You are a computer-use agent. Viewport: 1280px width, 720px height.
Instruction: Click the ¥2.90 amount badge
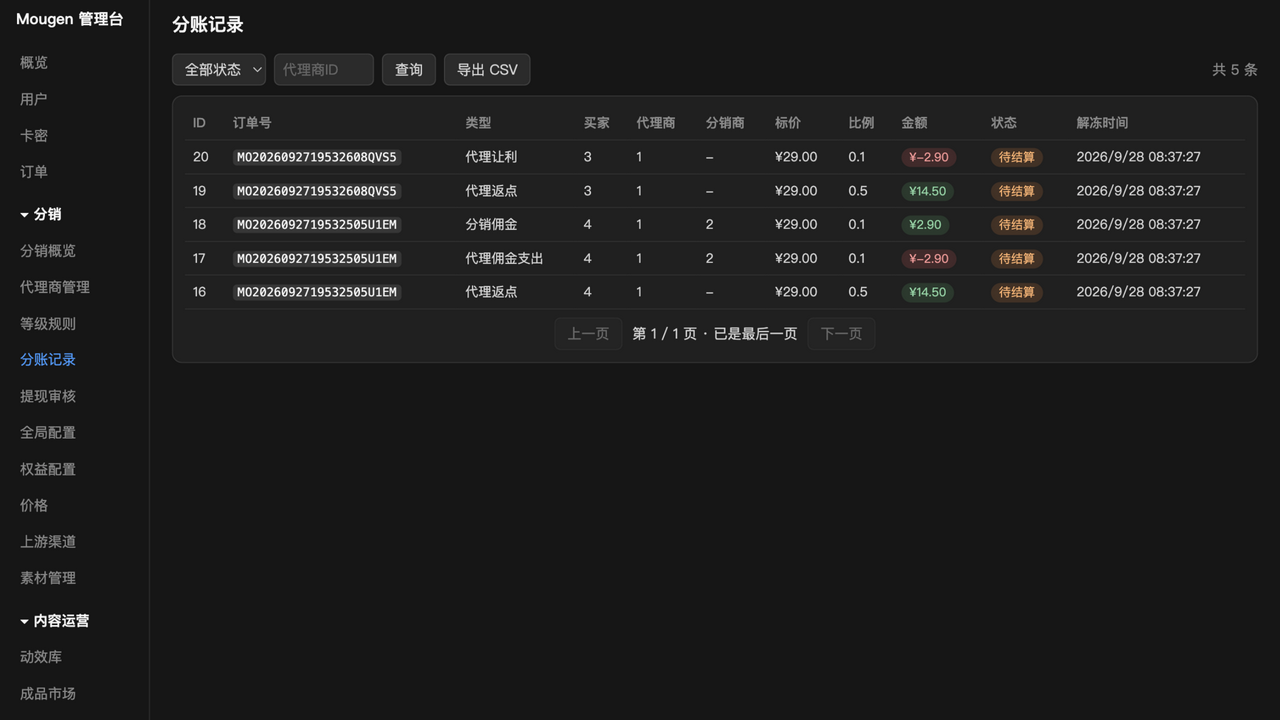tap(925, 225)
